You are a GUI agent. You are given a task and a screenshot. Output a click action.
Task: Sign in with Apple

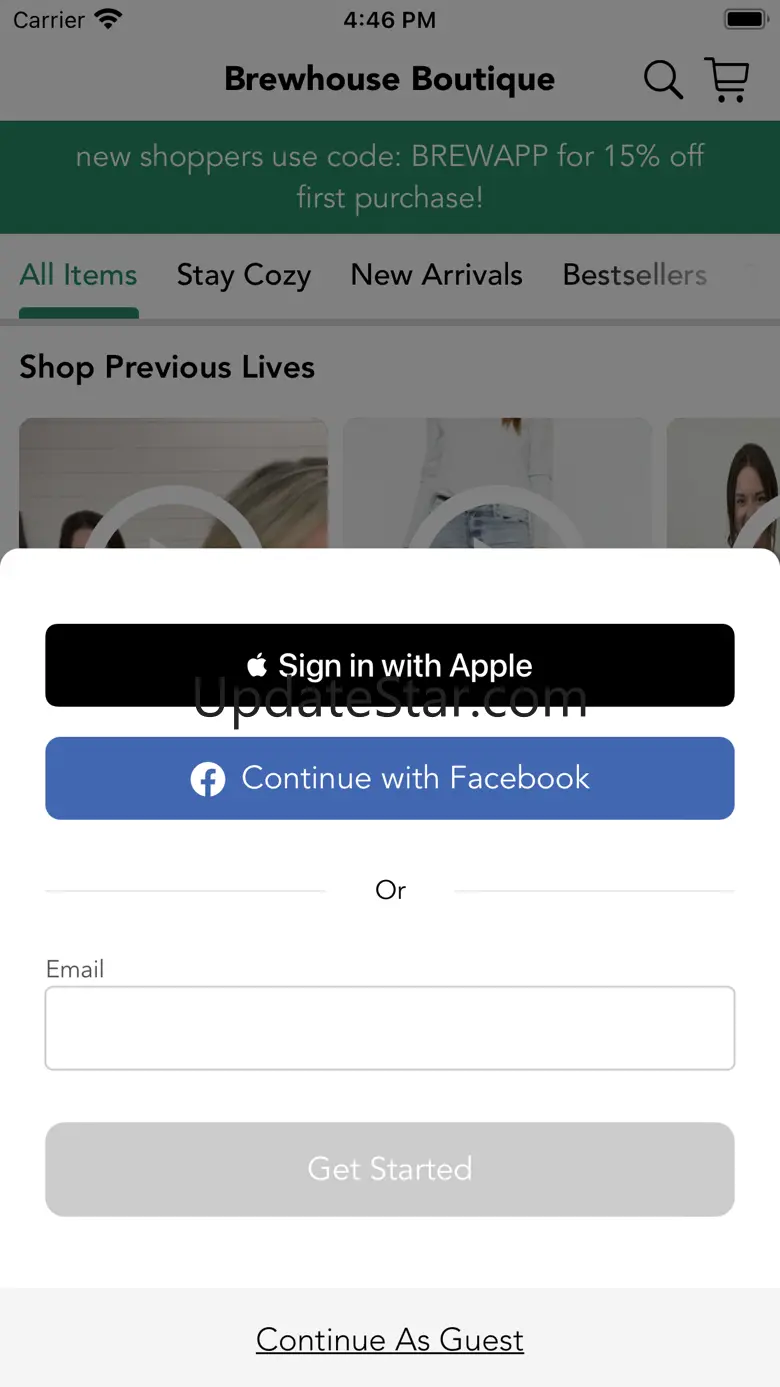coord(390,665)
